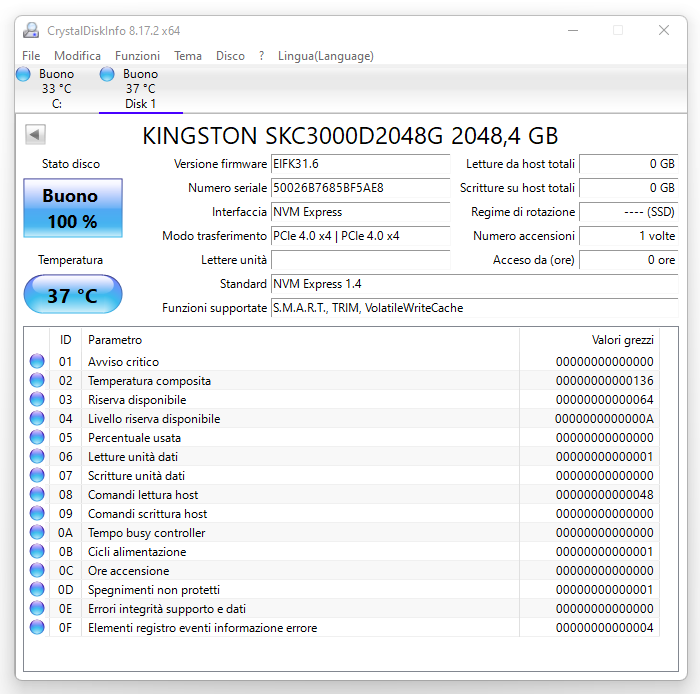Click status orb for Scritture unità dati row
Image resolution: width=700 pixels, height=694 pixels.
[37, 475]
